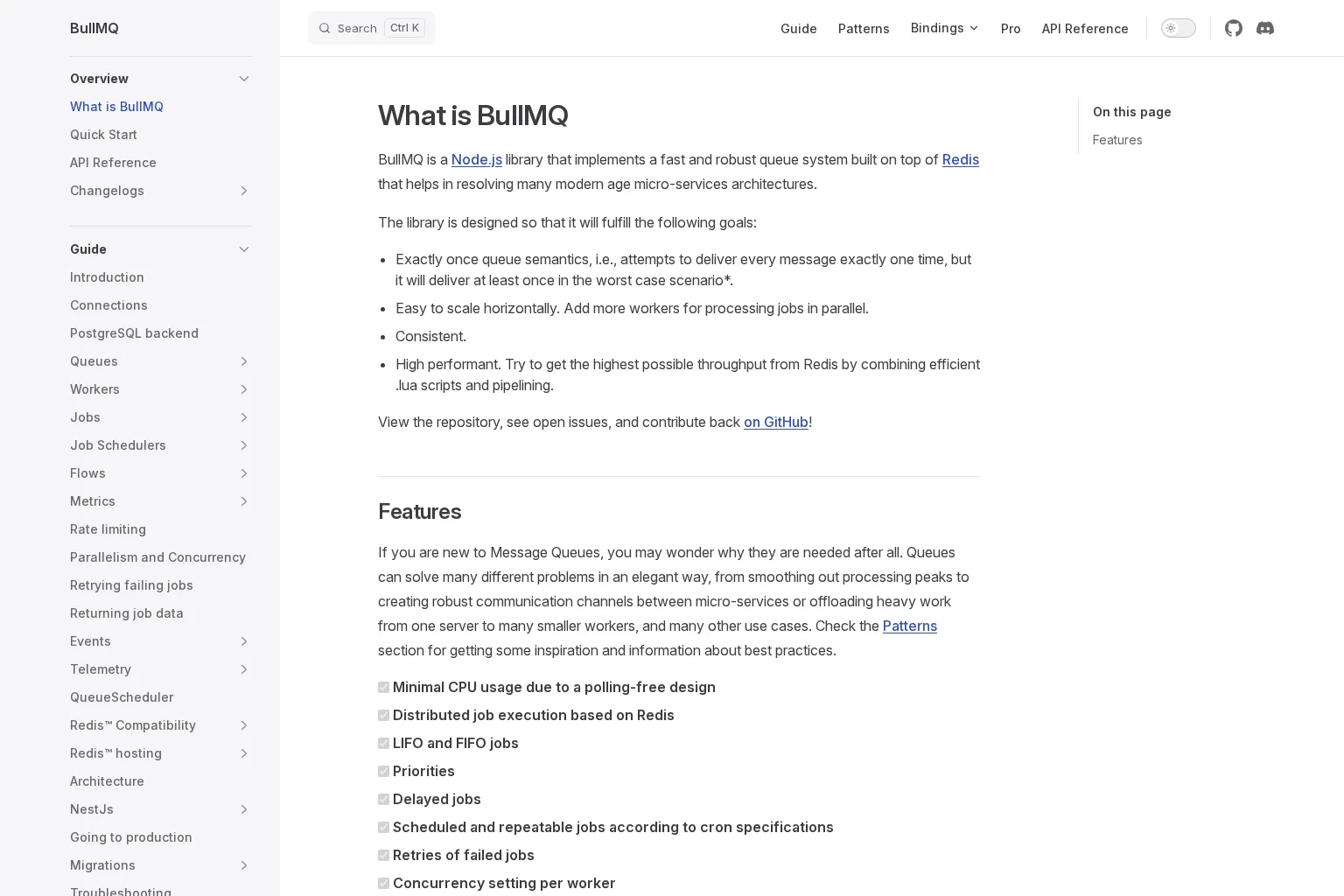Screen dimensions: 1344x896
Task: Expand the NestJs sidebar item
Action: pos(244,809)
